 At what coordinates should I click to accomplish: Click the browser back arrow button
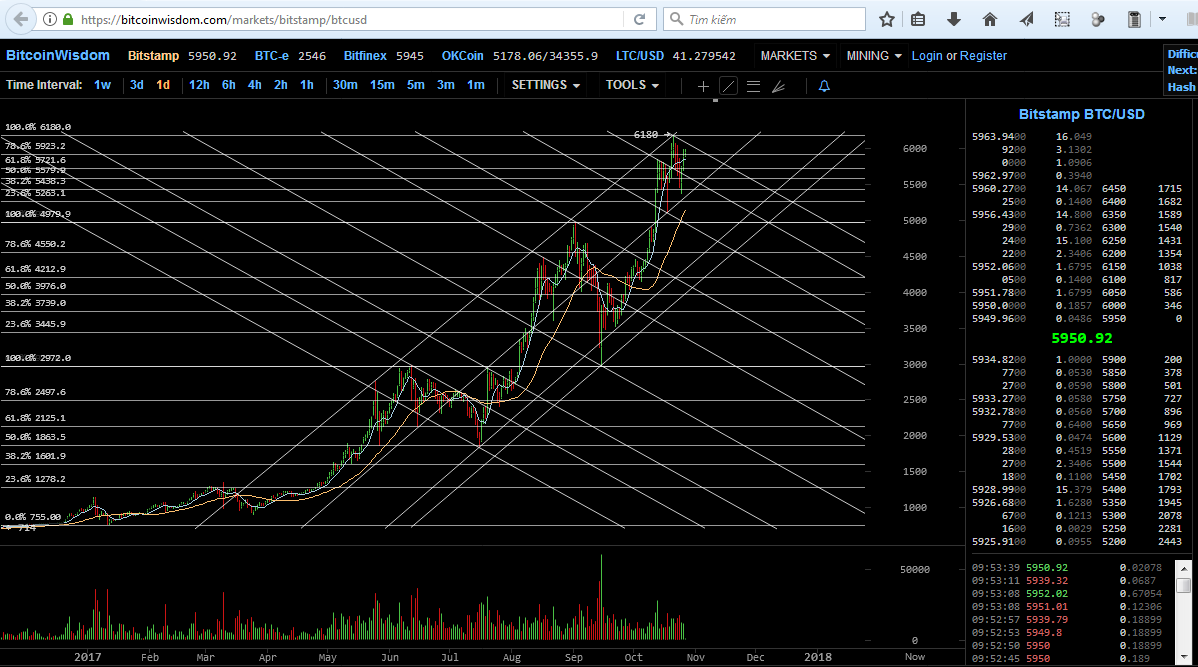tap(21, 19)
